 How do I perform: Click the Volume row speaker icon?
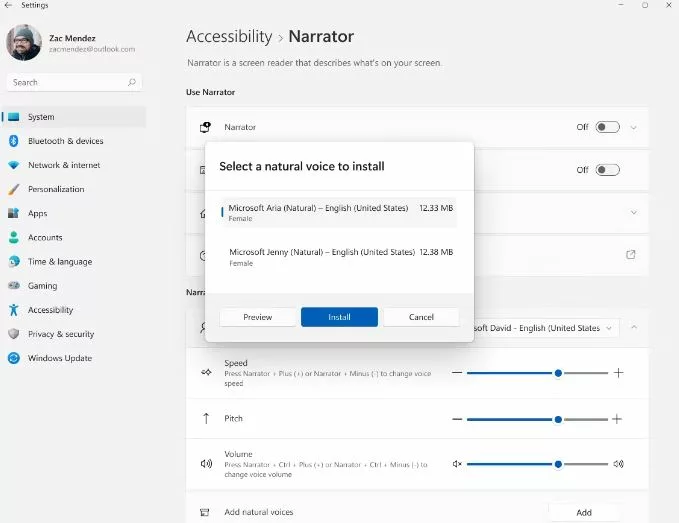point(206,464)
